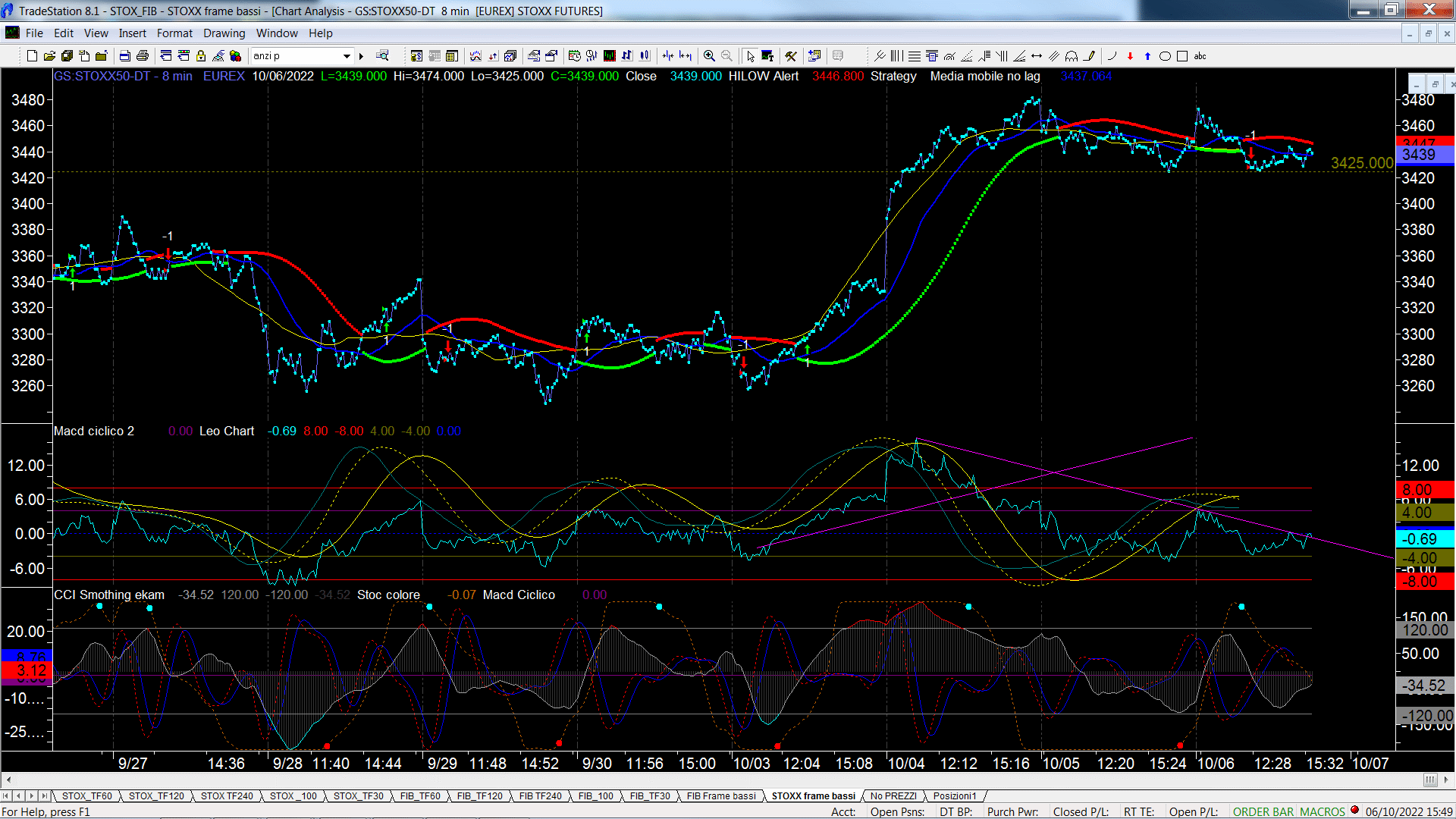The height and width of the screenshot is (819, 1456).
Task: Select the abc text drawing tool
Action: click(x=1200, y=56)
